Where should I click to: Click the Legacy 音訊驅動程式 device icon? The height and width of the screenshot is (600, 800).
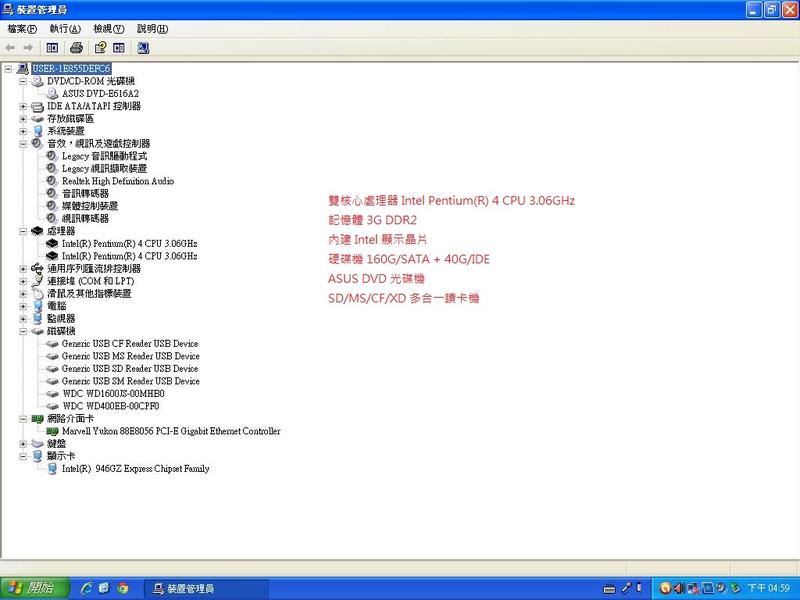click(52, 156)
